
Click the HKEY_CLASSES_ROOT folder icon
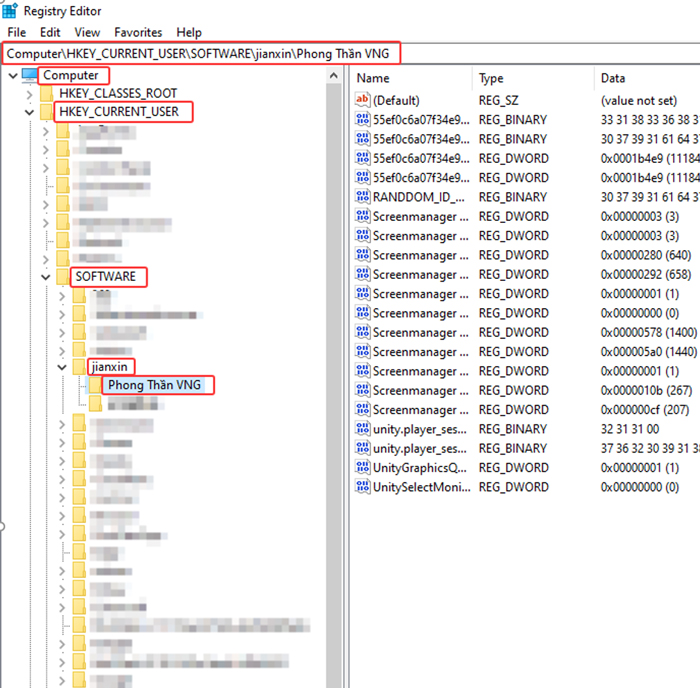[47, 94]
